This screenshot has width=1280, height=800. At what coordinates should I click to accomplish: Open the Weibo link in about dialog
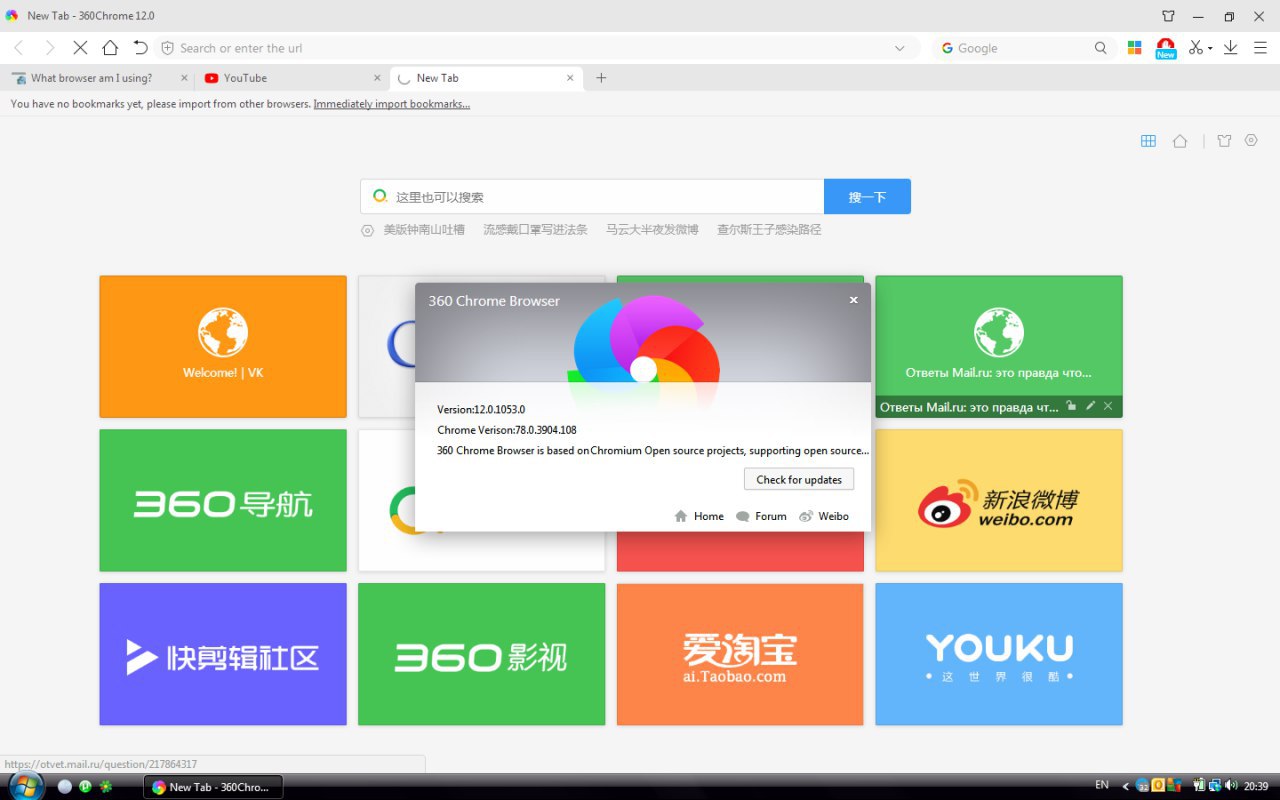(x=824, y=516)
